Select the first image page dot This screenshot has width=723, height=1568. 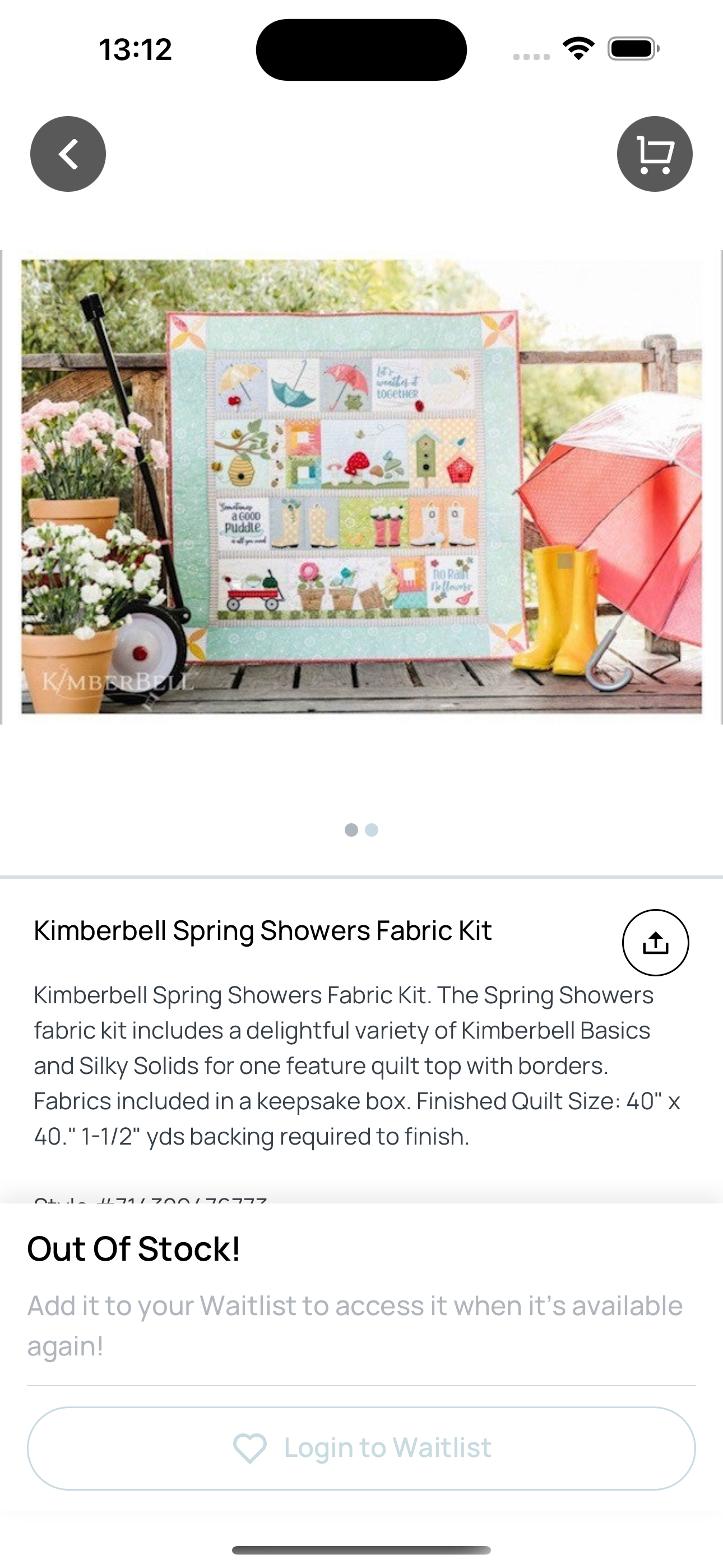coord(351,829)
